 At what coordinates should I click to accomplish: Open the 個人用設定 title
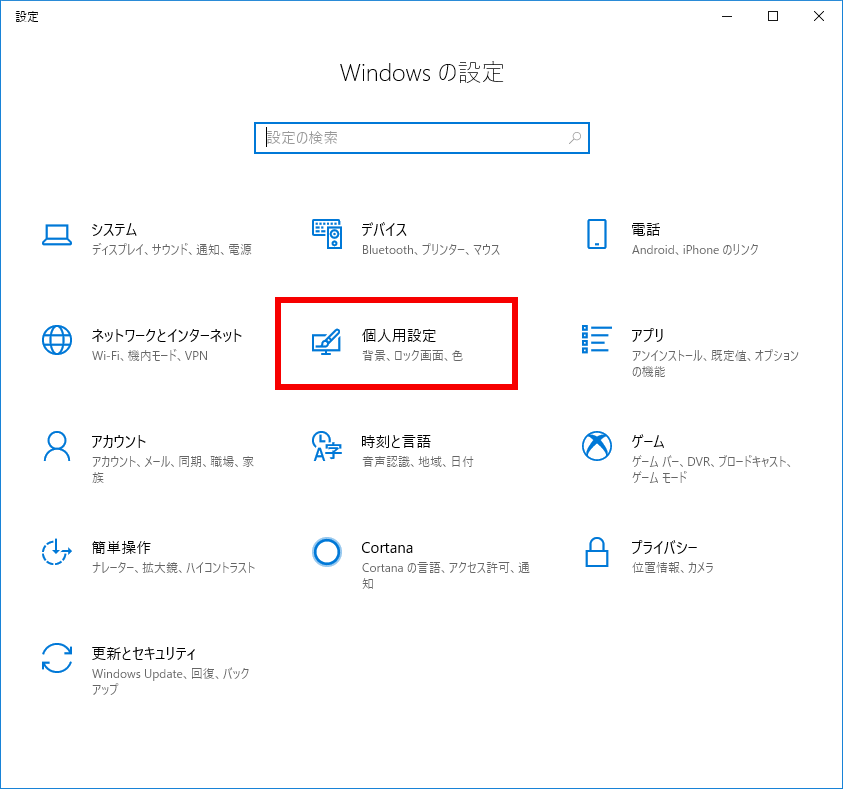[399, 335]
